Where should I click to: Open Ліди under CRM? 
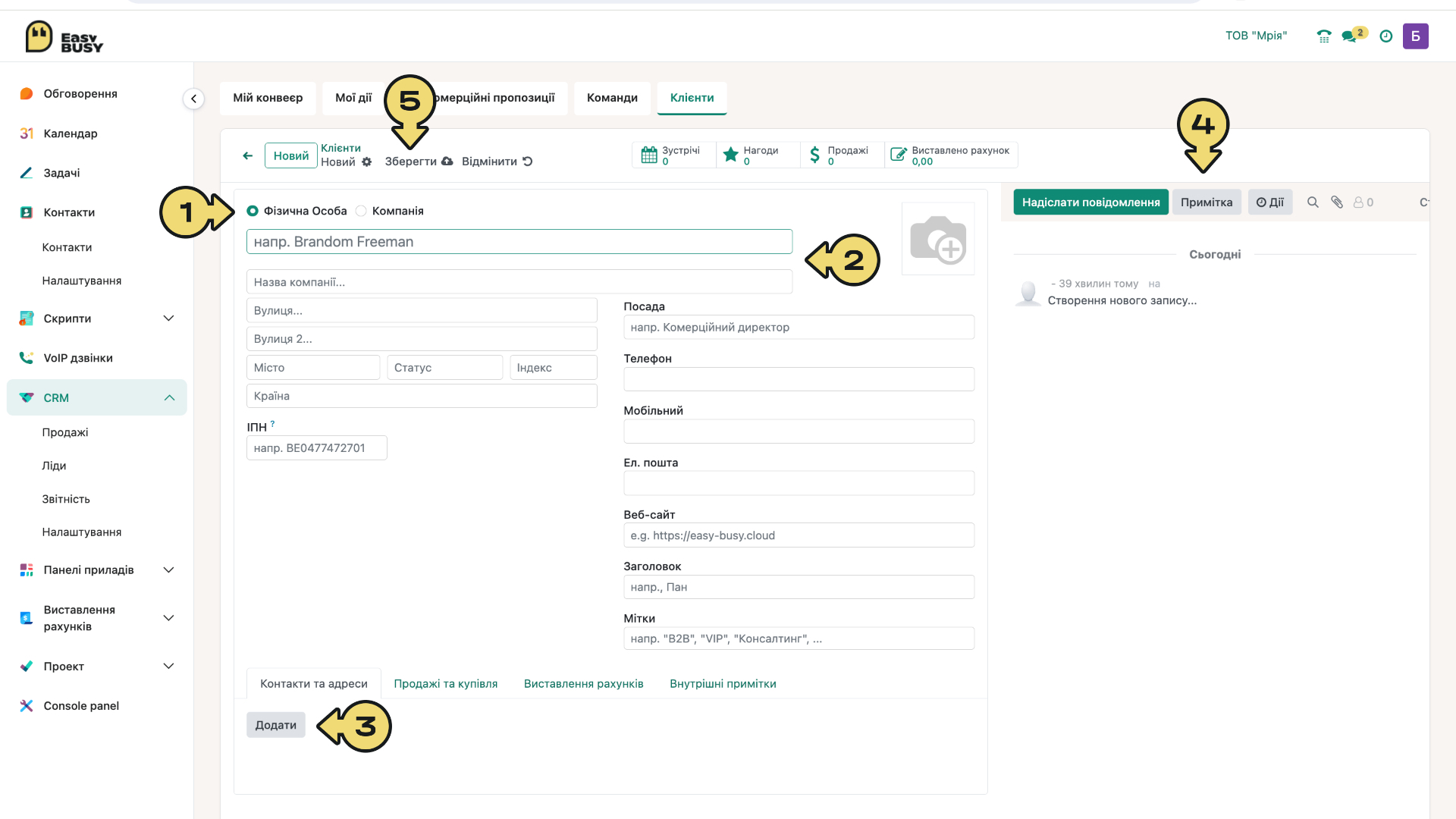[54, 466]
